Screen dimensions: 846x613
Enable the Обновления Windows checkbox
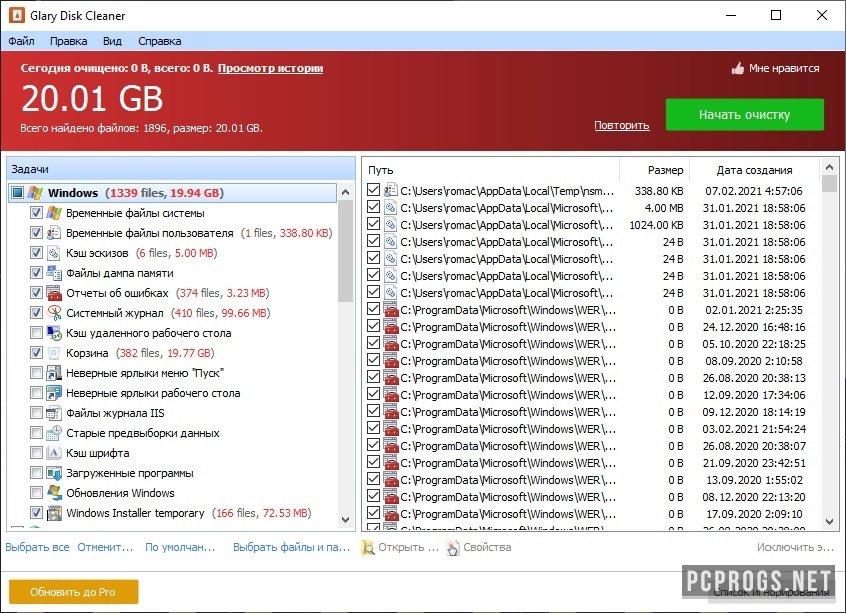pos(36,493)
